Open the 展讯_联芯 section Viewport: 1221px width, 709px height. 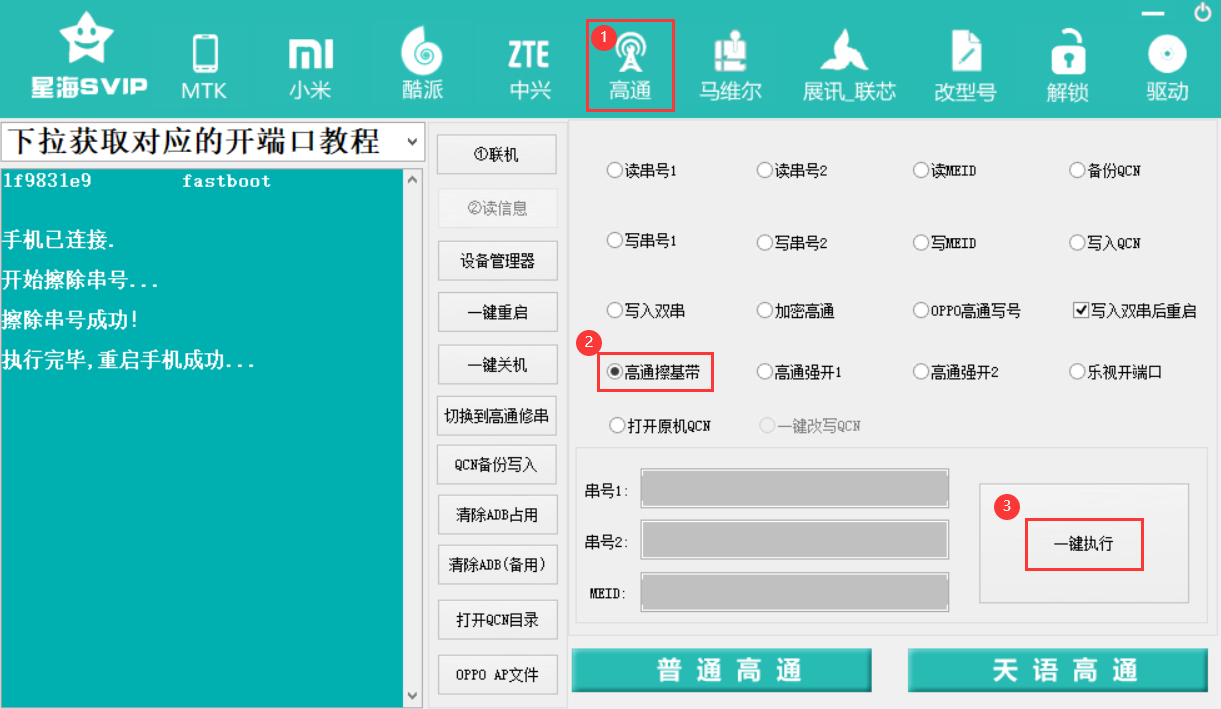point(849,67)
